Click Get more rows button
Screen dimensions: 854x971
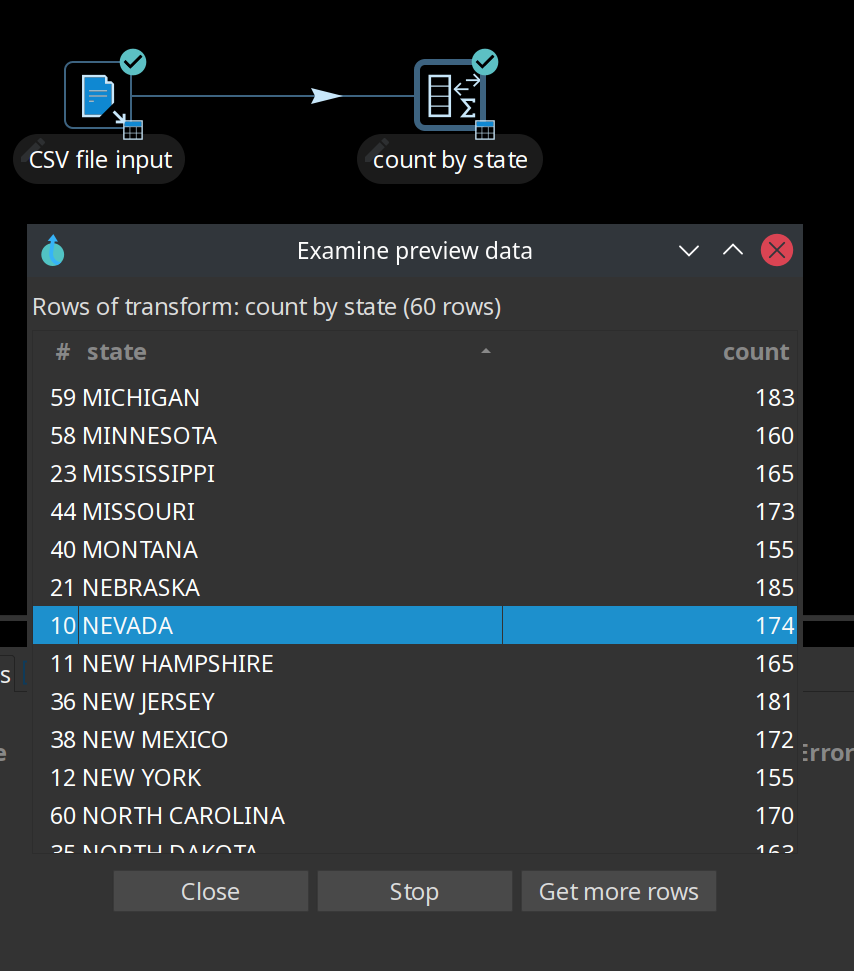tap(618, 891)
